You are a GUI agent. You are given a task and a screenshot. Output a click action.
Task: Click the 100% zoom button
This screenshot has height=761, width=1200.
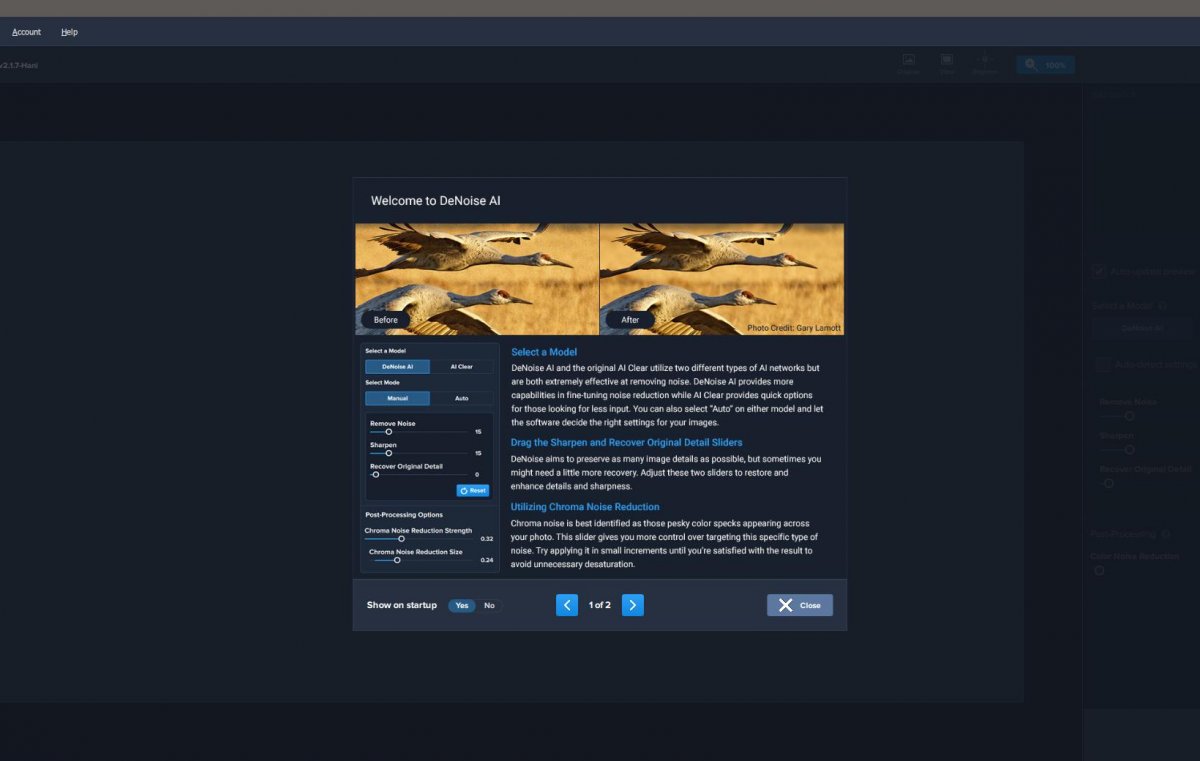click(x=1046, y=64)
